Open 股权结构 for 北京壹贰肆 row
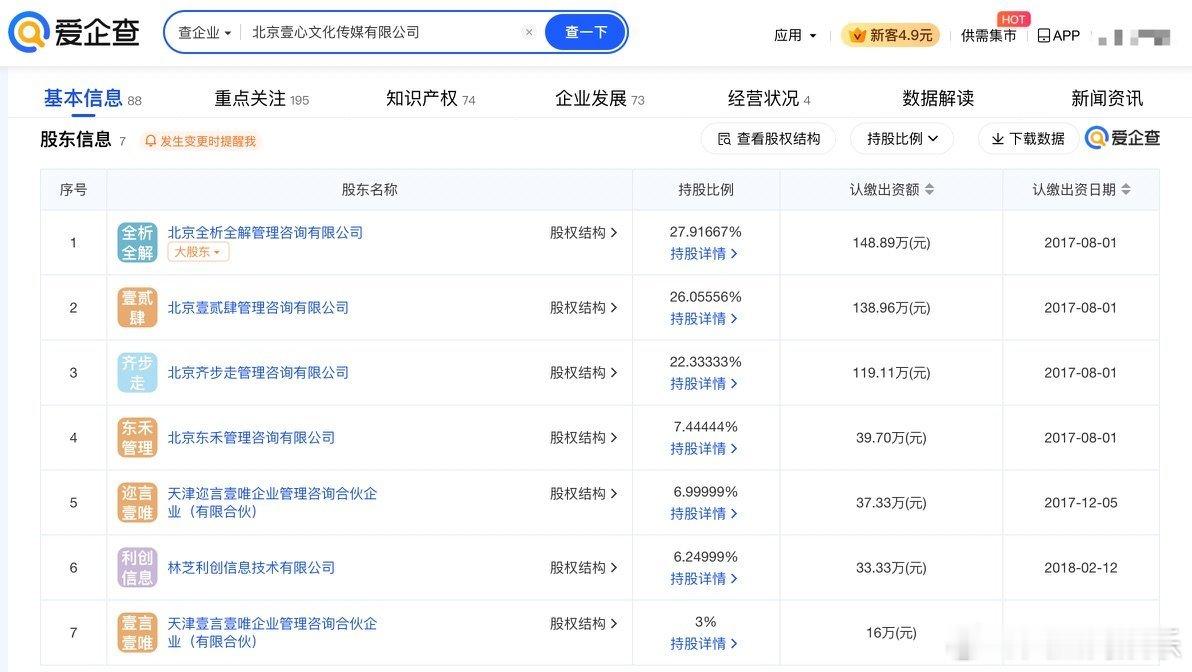This screenshot has width=1192, height=672. [583, 307]
